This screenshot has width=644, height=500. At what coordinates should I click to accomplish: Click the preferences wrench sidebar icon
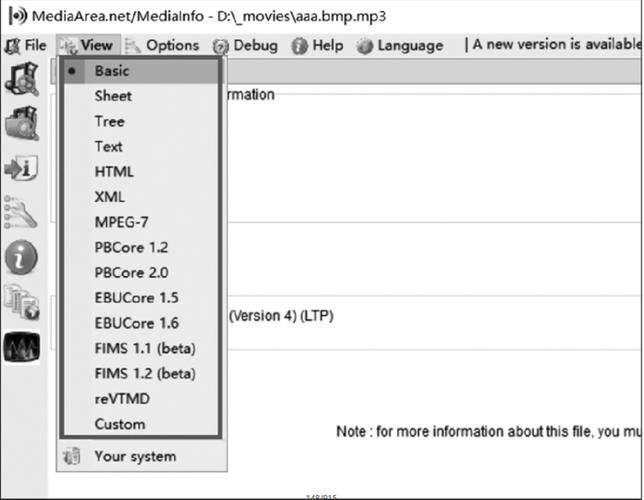(21, 212)
